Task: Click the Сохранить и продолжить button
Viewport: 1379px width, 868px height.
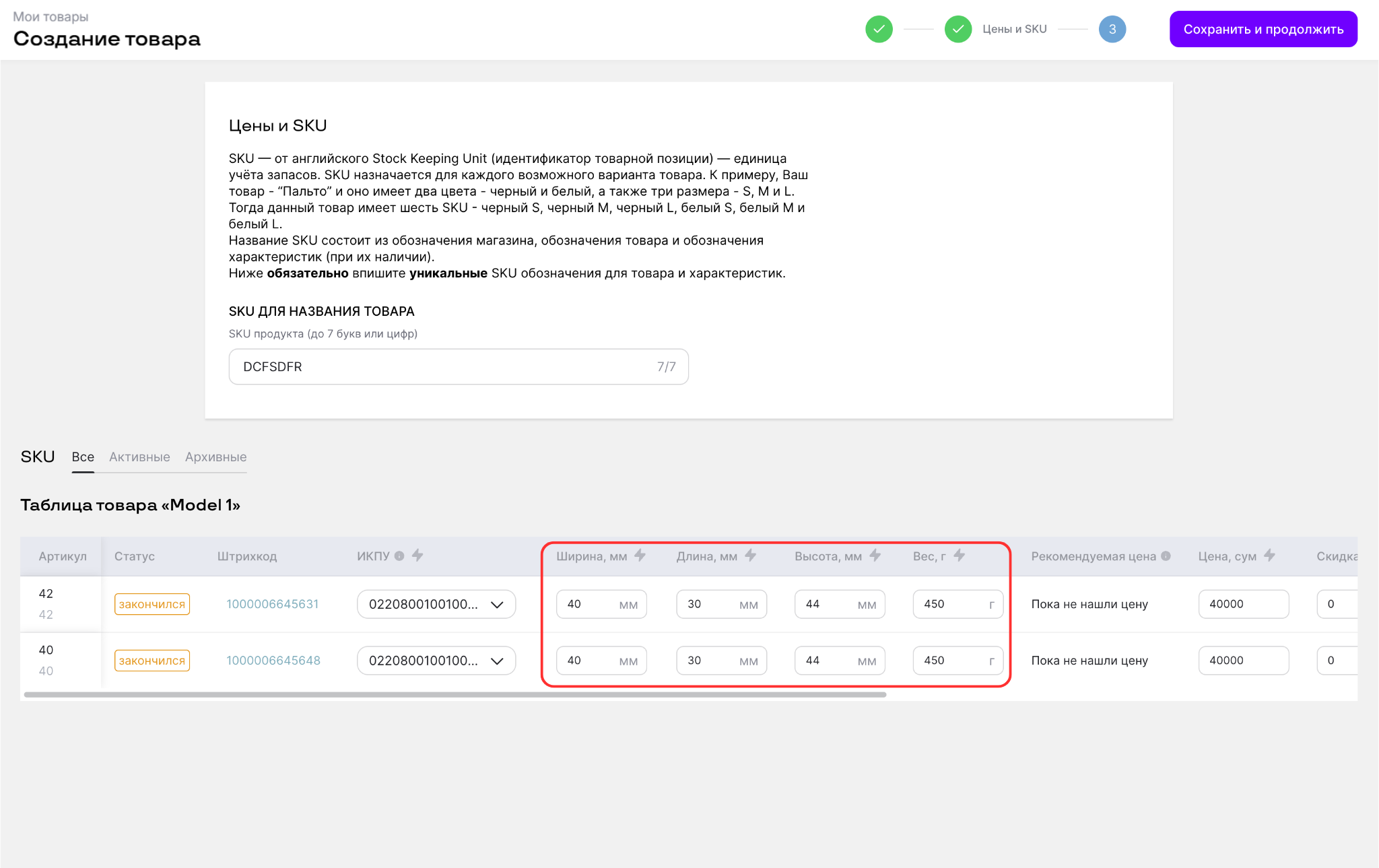Action: pyautogui.click(x=1263, y=29)
